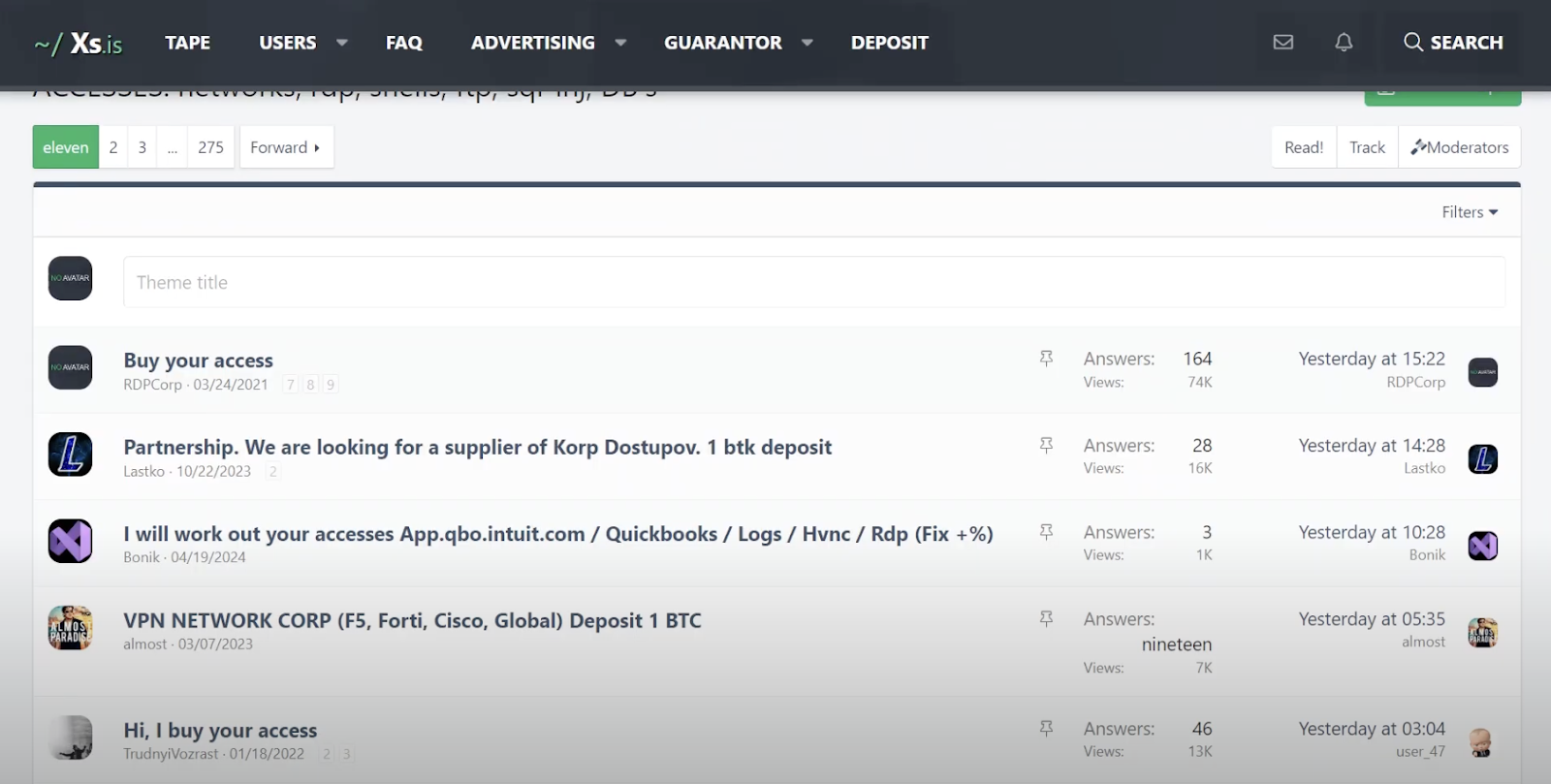The height and width of the screenshot is (784, 1551).
Task: Jump to page 7 of 'Buy your access'
Action: (291, 385)
